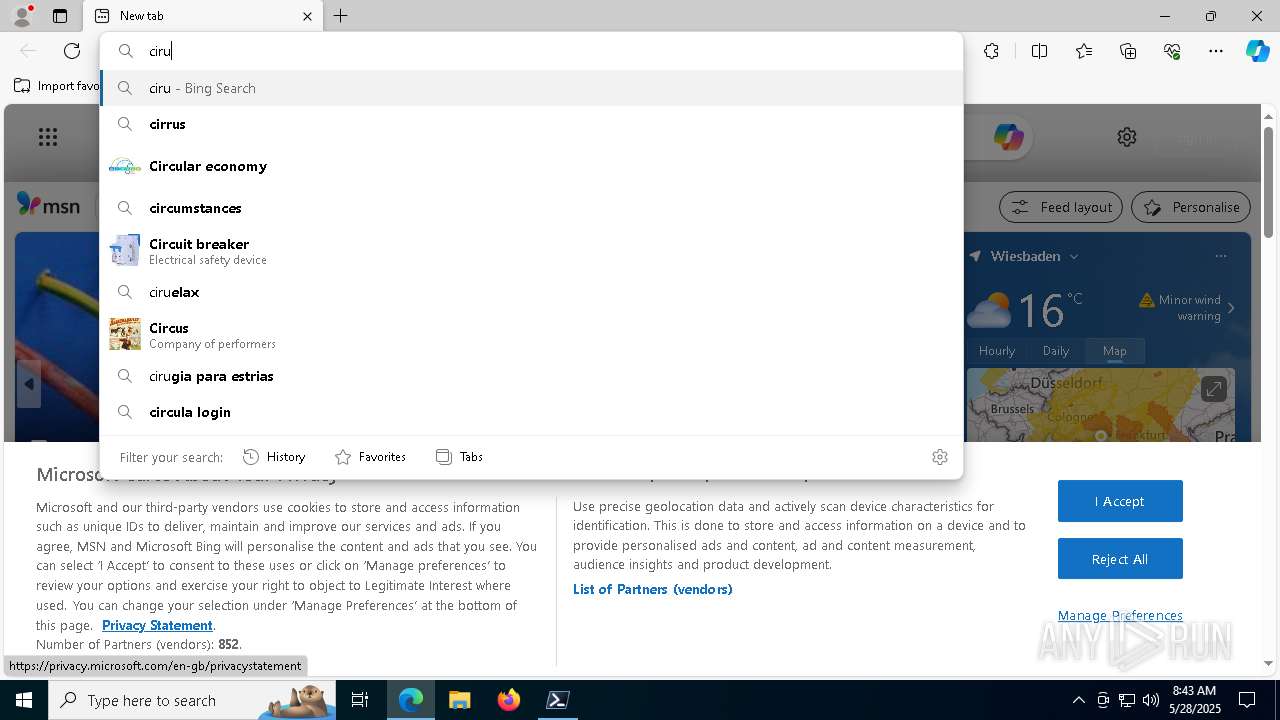Click the browser profile avatar icon
Viewport: 1280px width, 720px height.
click(21, 16)
